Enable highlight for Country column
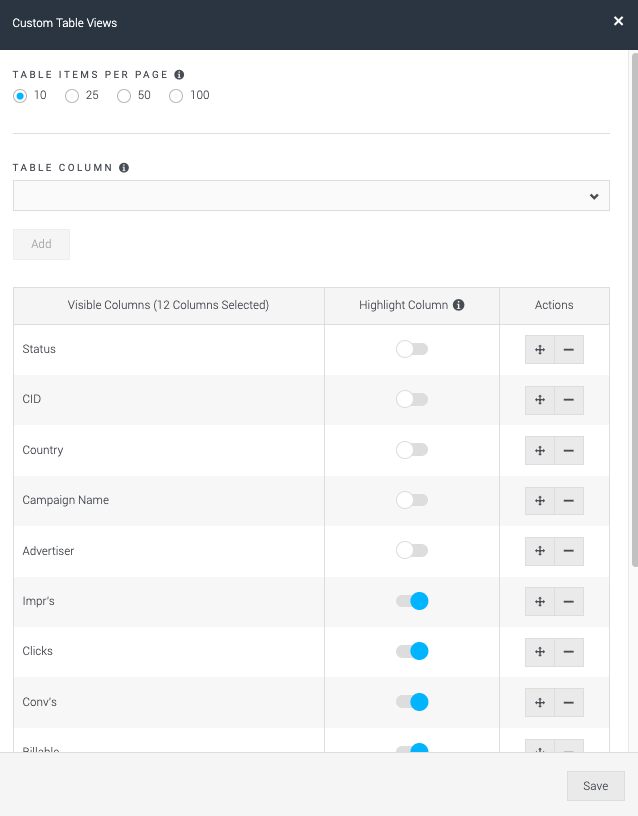Viewport: 638px width, 816px height. click(412, 450)
